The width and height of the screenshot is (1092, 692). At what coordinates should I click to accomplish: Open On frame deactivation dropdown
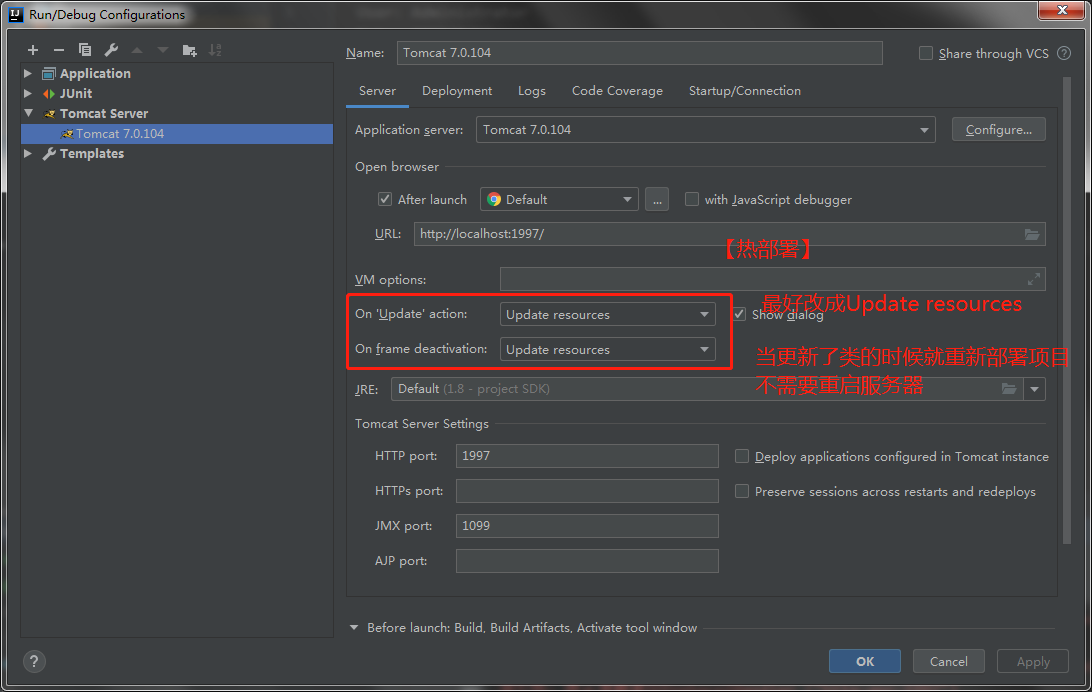click(607, 349)
